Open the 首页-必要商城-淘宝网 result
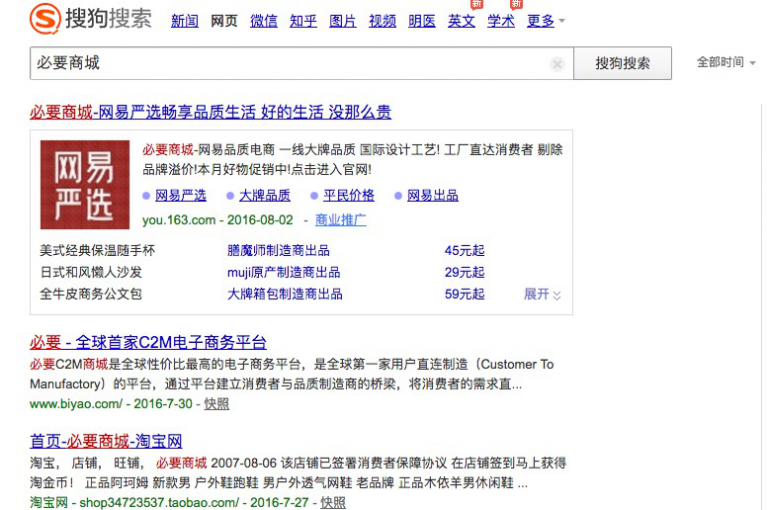 click(106, 441)
